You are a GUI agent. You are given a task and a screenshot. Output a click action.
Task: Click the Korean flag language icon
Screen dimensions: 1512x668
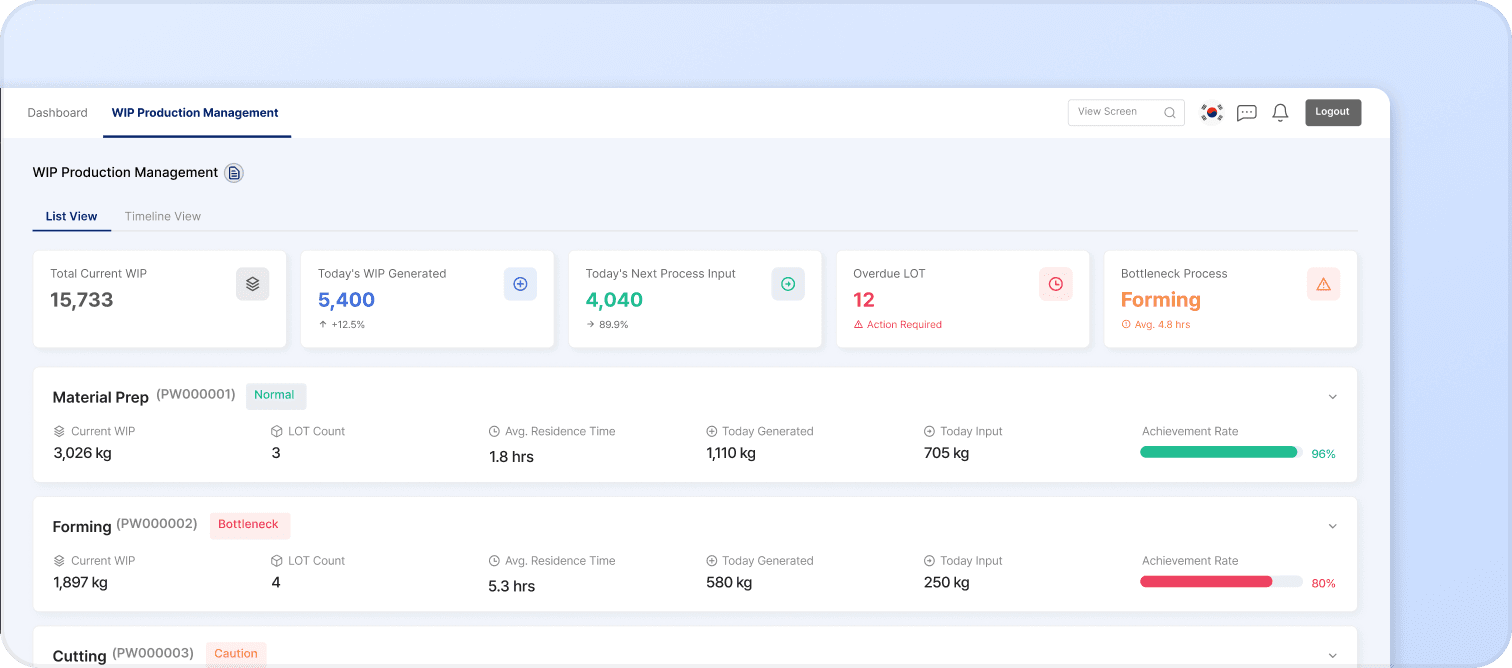[x=1212, y=113]
